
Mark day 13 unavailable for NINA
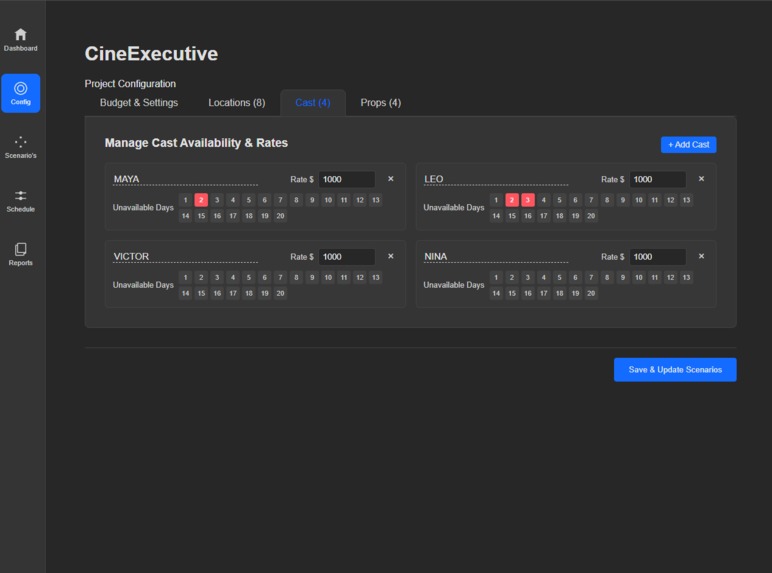pos(686,277)
